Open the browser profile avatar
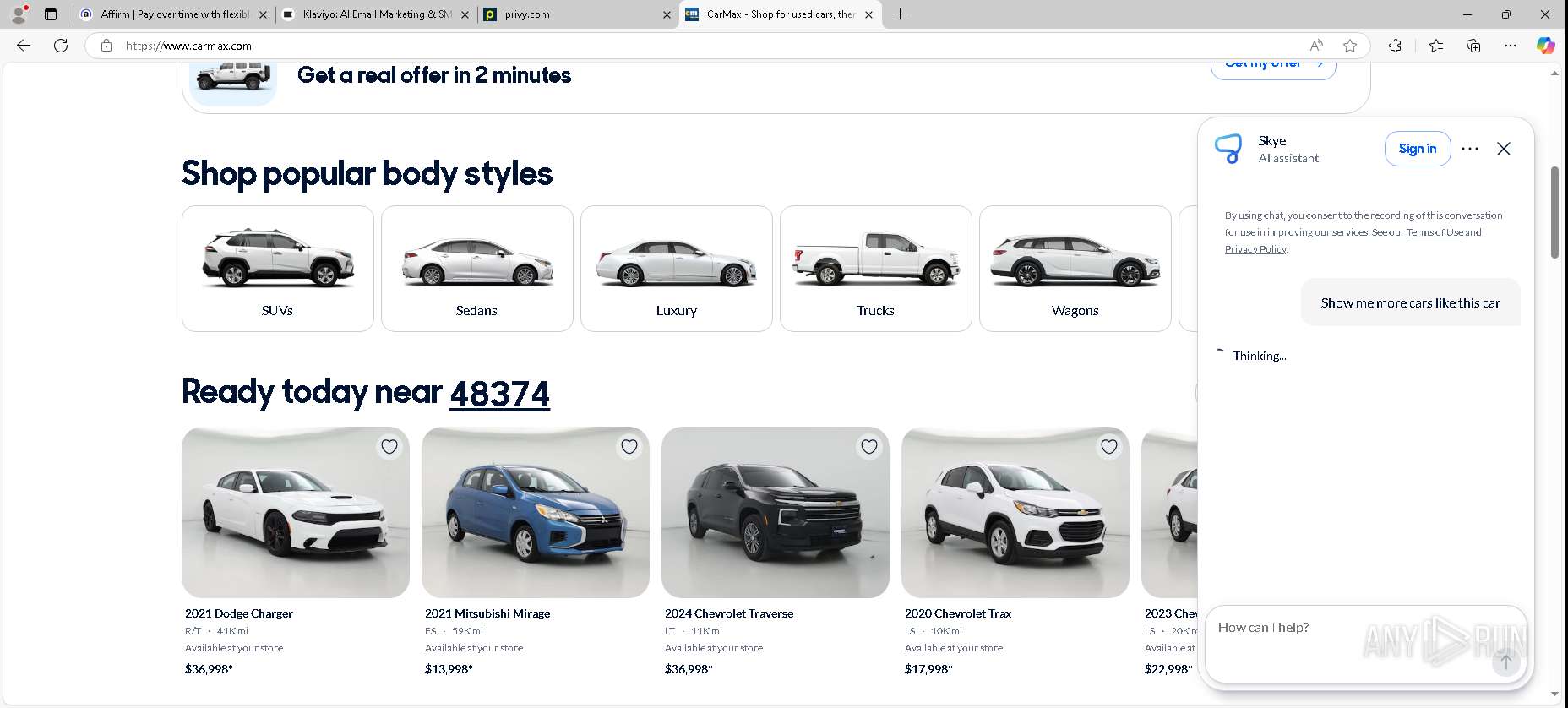The image size is (1568, 708). 19,14
